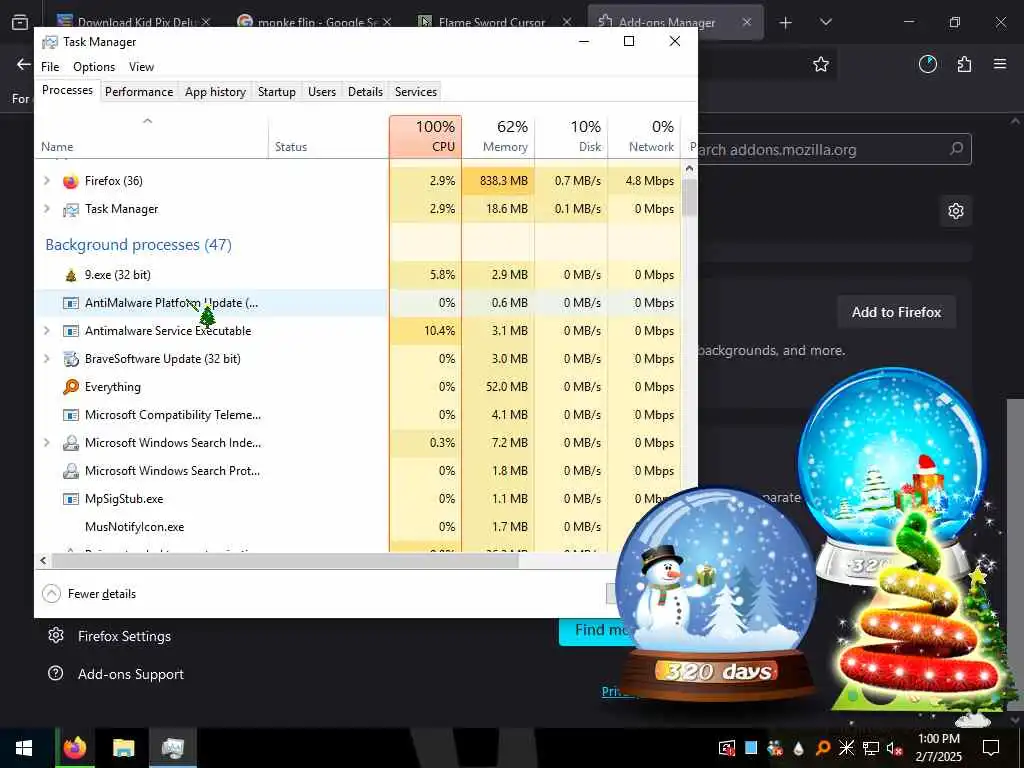
Task: Open Firefox Settings link in sidebar
Action: pyautogui.click(x=109, y=636)
